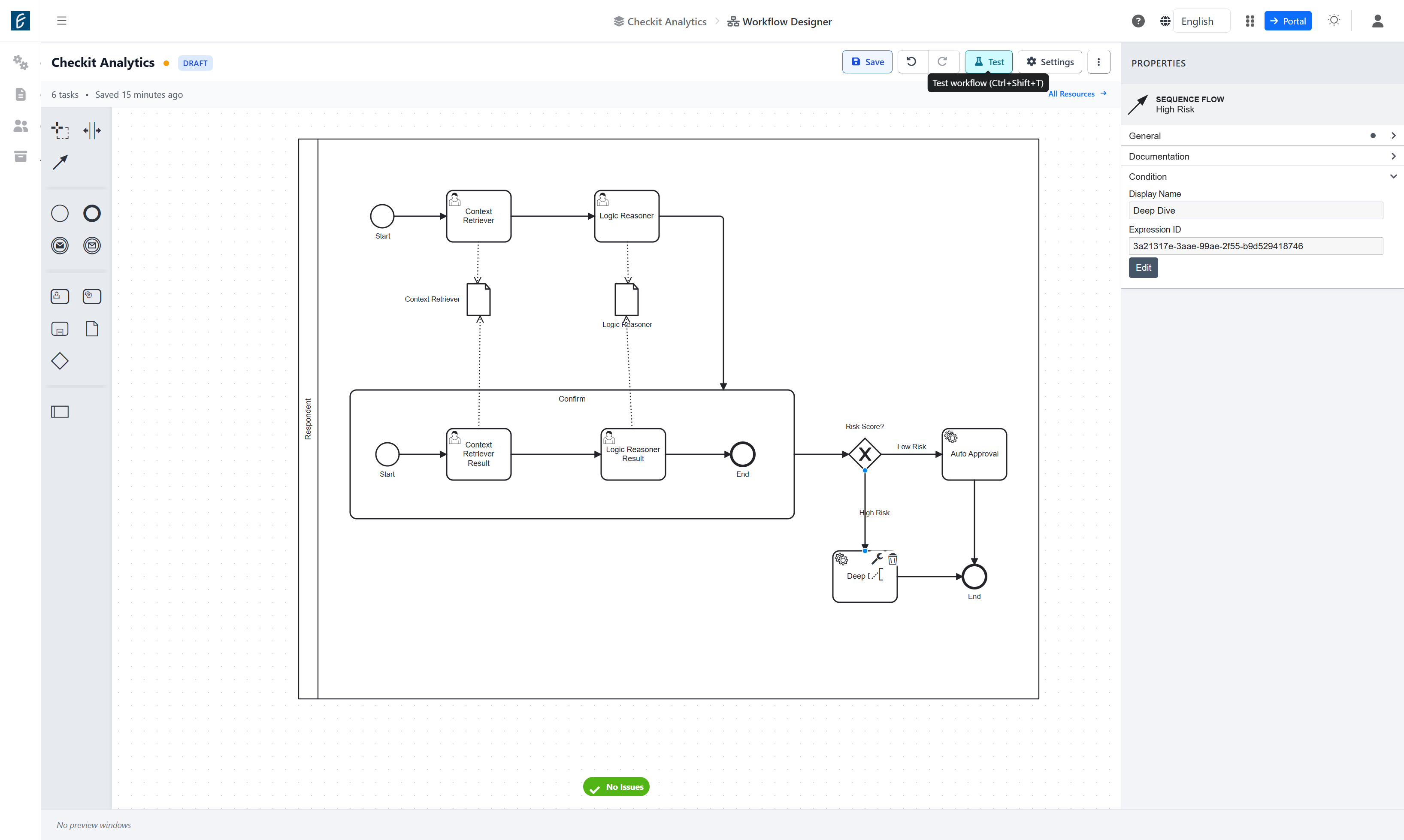1404x840 pixels.
Task: Click the No Issues status badge
Action: pyautogui.click(x=616, y=787)
